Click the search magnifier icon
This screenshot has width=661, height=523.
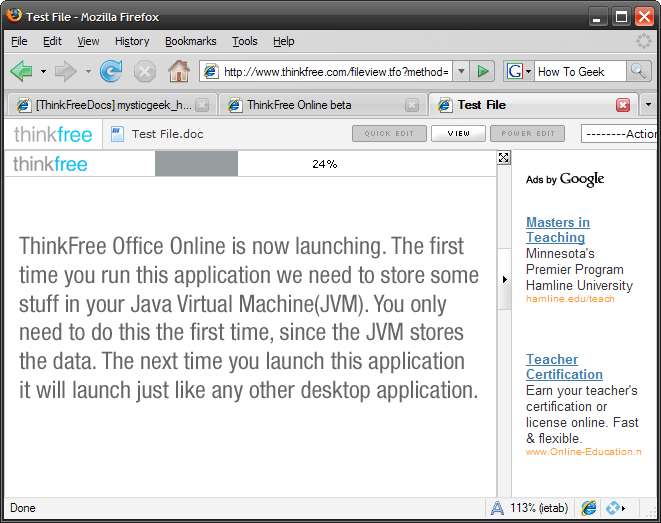pyautogui.click(x=638, y=71)
